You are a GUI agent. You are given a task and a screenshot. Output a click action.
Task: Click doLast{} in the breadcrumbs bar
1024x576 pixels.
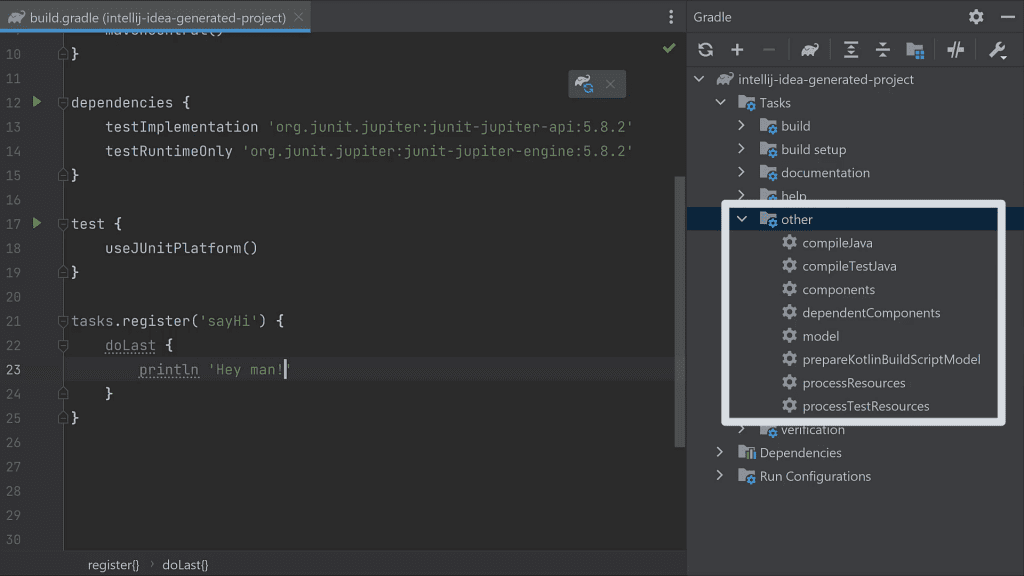coord(185,564)
